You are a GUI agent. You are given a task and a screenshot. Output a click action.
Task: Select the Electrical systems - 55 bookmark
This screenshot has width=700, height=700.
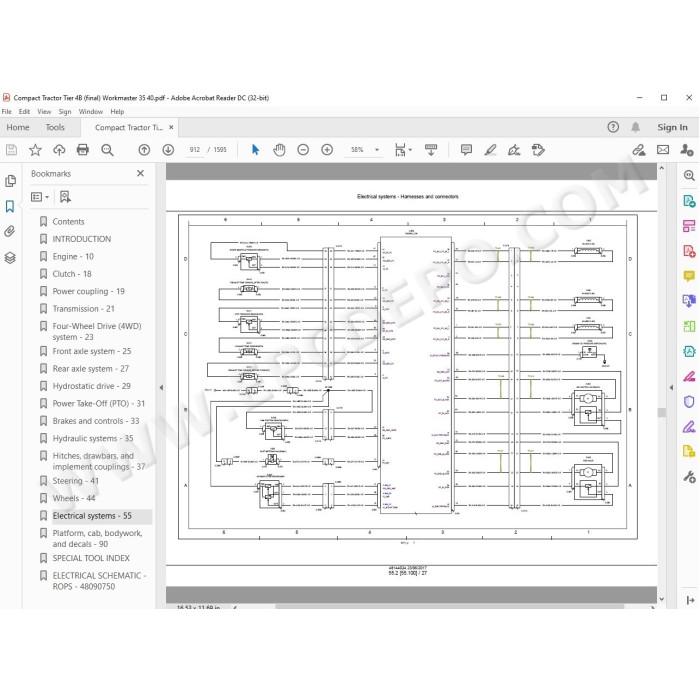pos(92,516)
